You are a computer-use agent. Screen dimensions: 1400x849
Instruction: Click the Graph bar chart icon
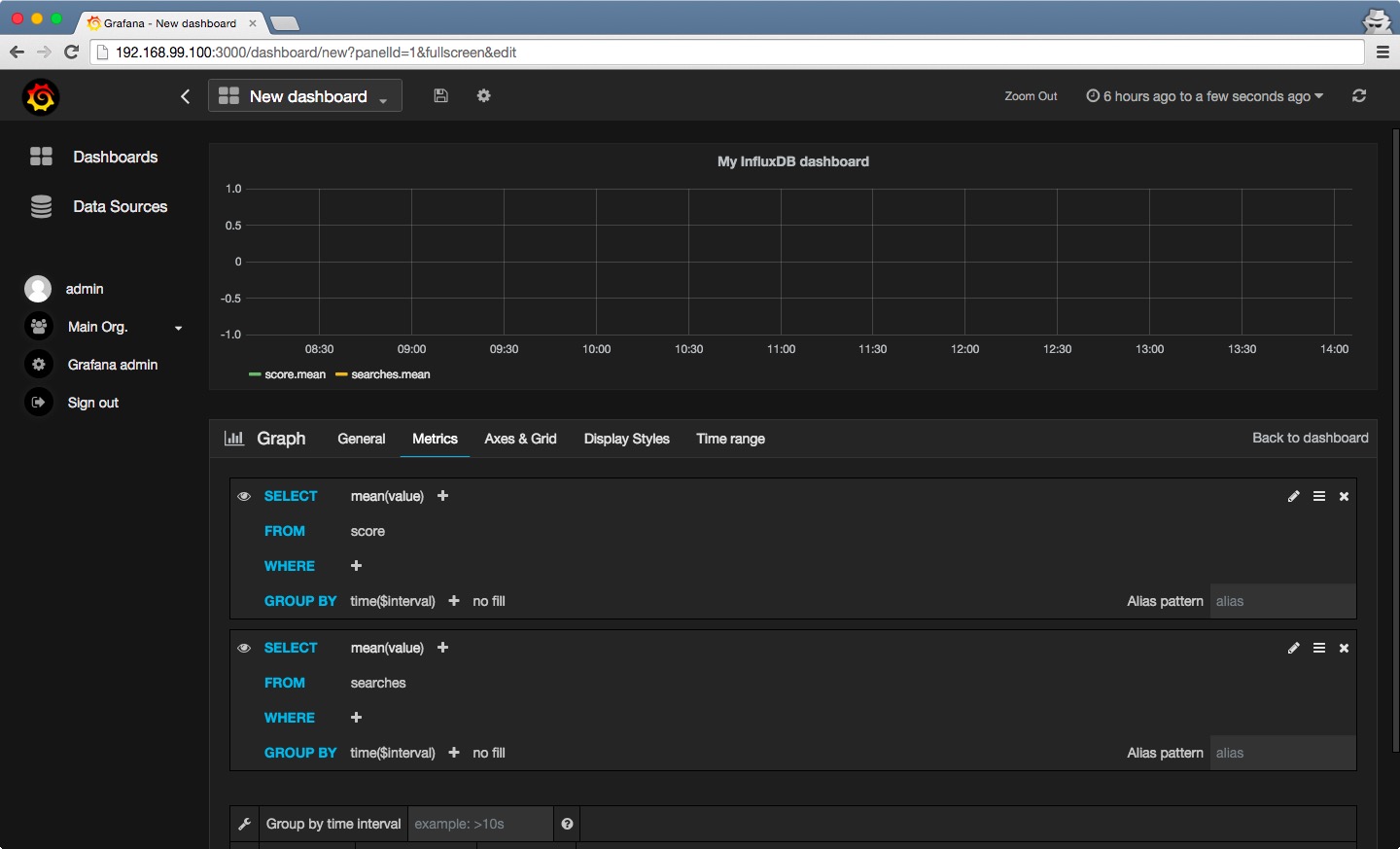[233, 439]
